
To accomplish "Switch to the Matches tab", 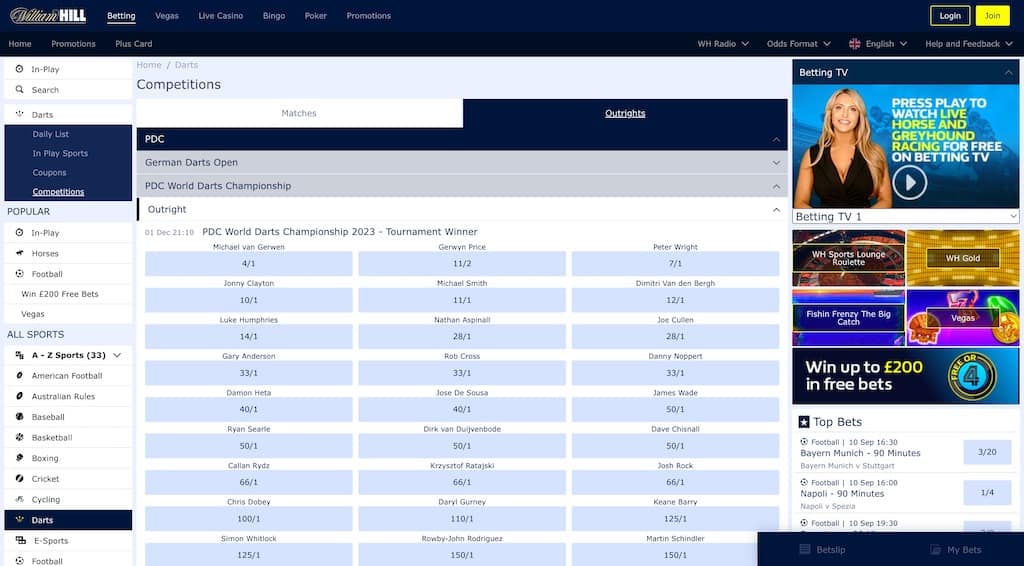I will pyautogui.click(x=299, y=113).
